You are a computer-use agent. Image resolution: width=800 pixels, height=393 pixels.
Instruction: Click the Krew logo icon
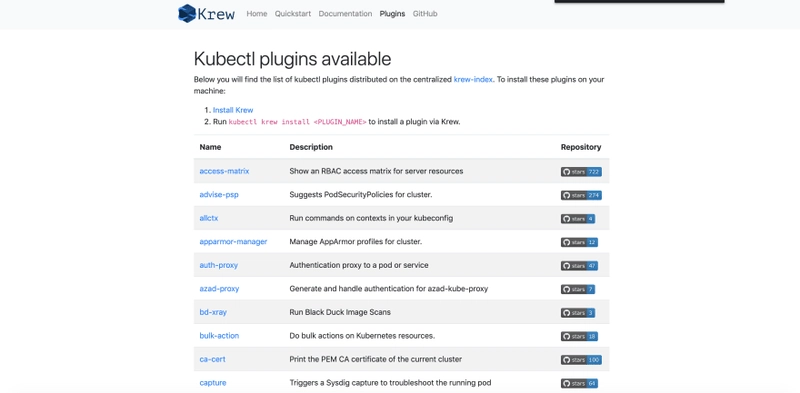[187, 13]
